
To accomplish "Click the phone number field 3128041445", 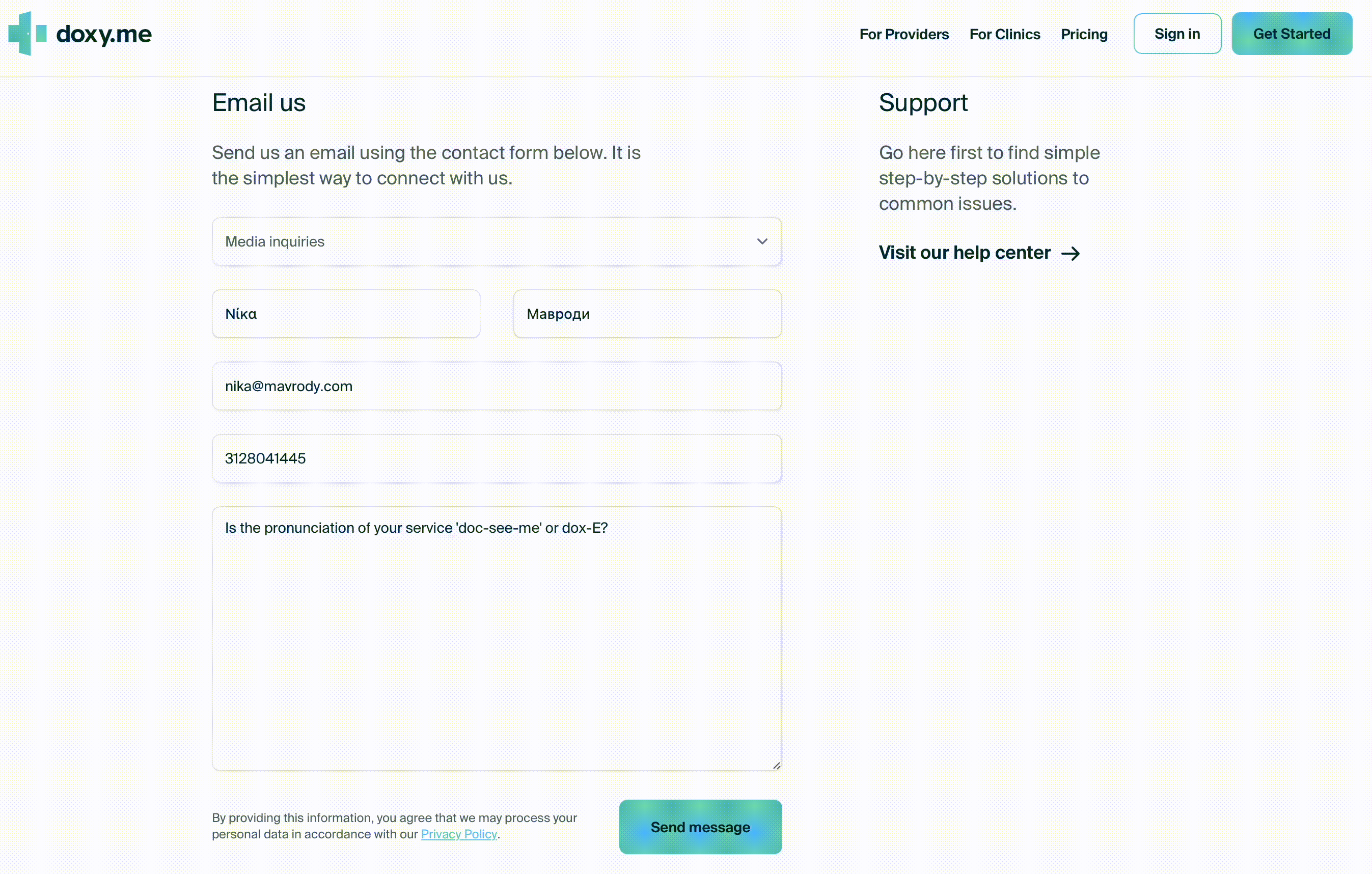I will pyautogui.click(x=496, y=459).
